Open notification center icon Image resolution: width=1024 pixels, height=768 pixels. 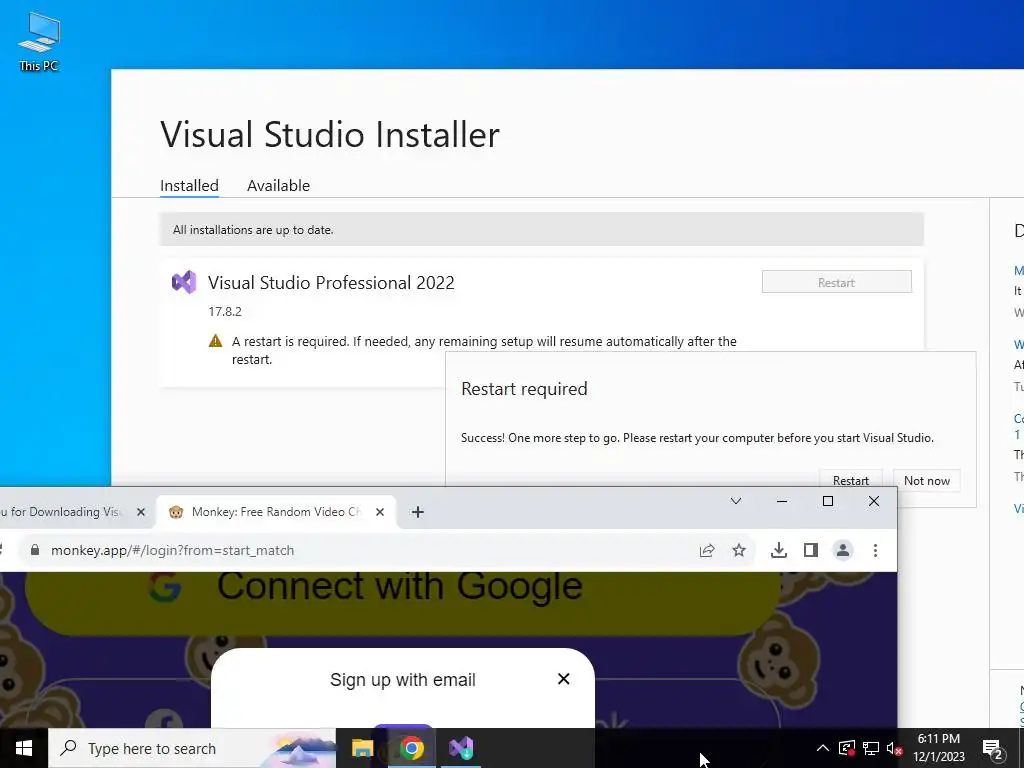[x=993, y=748]
